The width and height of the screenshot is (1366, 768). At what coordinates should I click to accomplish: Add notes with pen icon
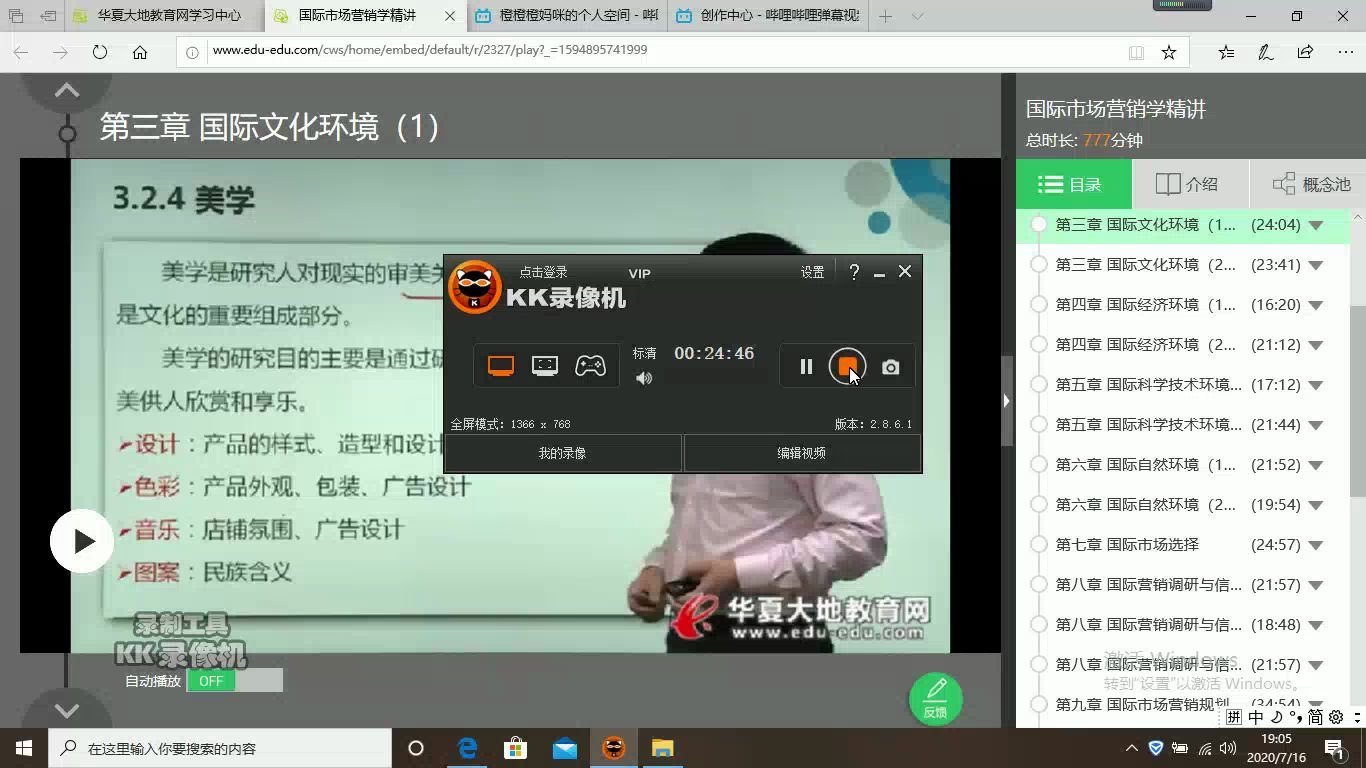click(x=1265, y=52)
